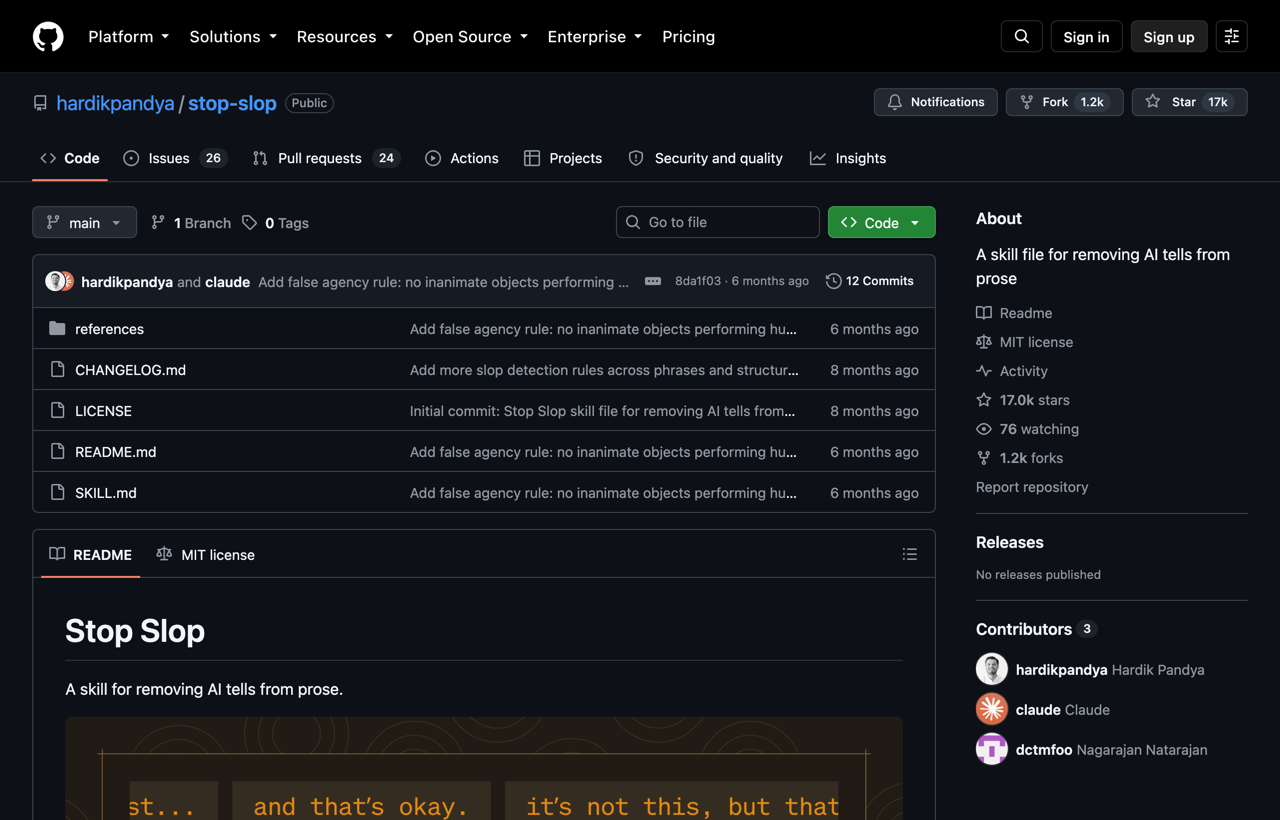
Task: Click the Sign up button
Action: click(1169, 37)
